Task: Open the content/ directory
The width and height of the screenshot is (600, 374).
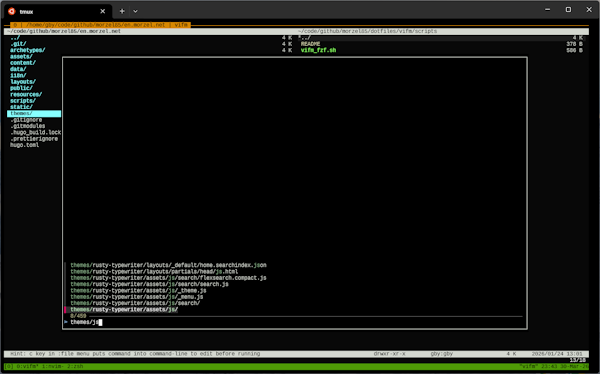Action: 23,63
